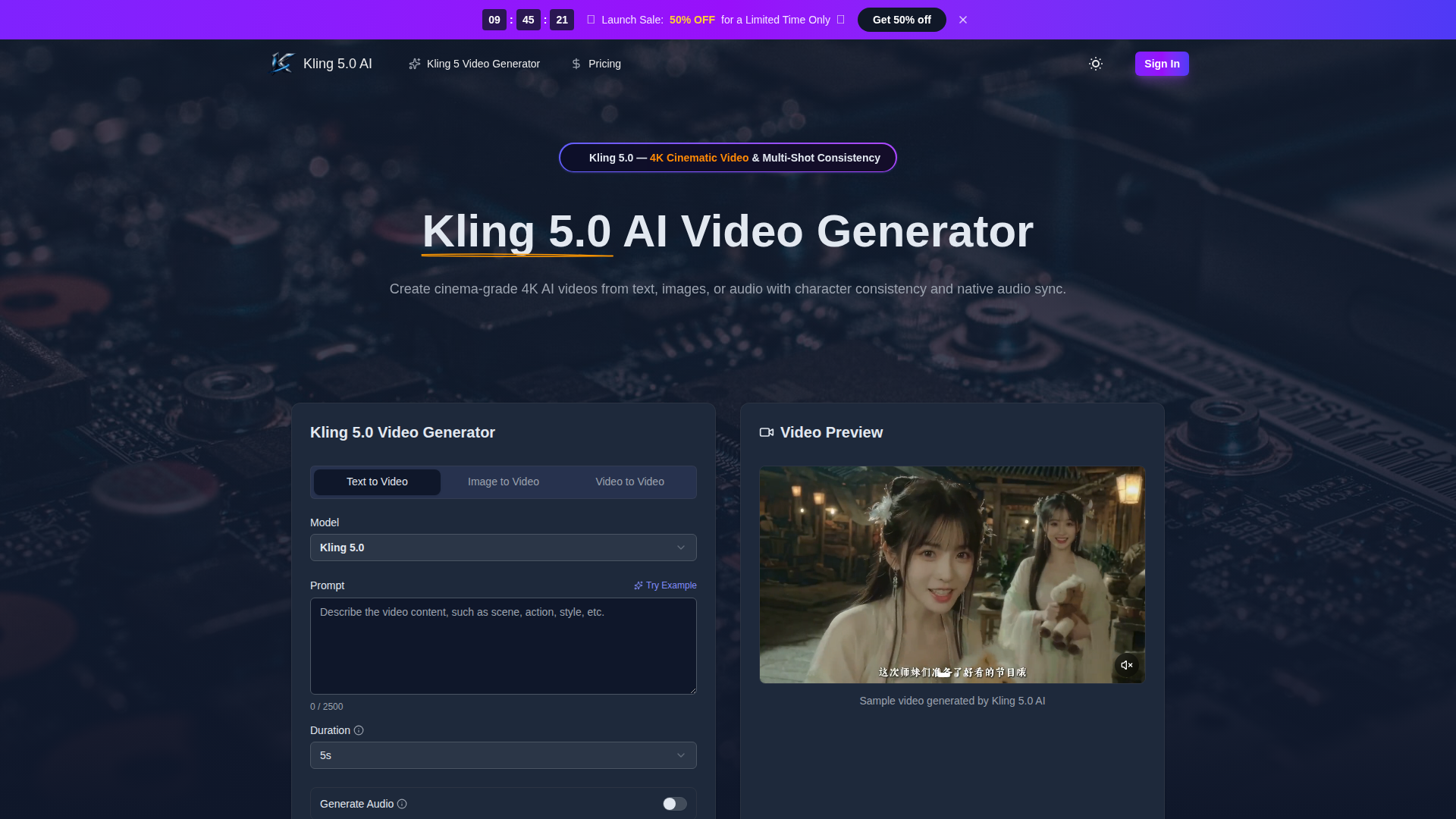Switch to the Image to Video tab
The image size is (1456, 819).
coord(503,482)
